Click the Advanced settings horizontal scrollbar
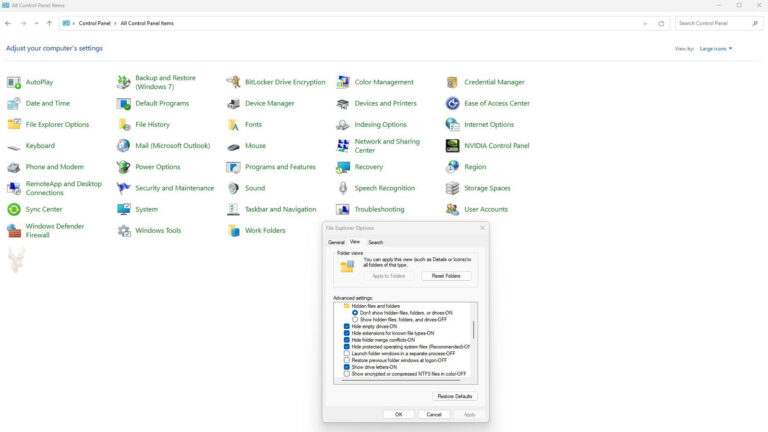The width and height of the screenshot is (768, 432). (403, 380)
